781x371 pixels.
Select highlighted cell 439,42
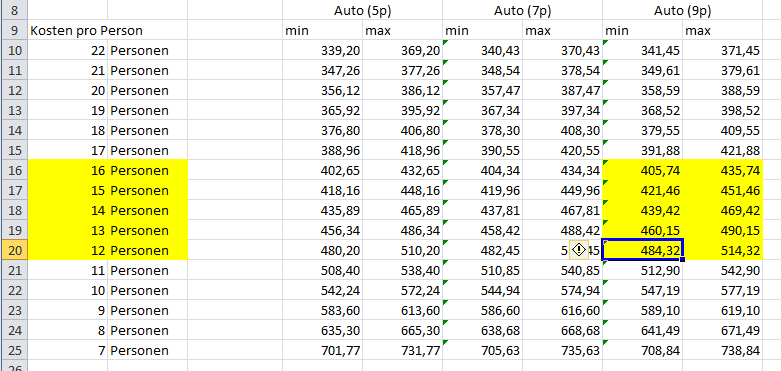642,210
